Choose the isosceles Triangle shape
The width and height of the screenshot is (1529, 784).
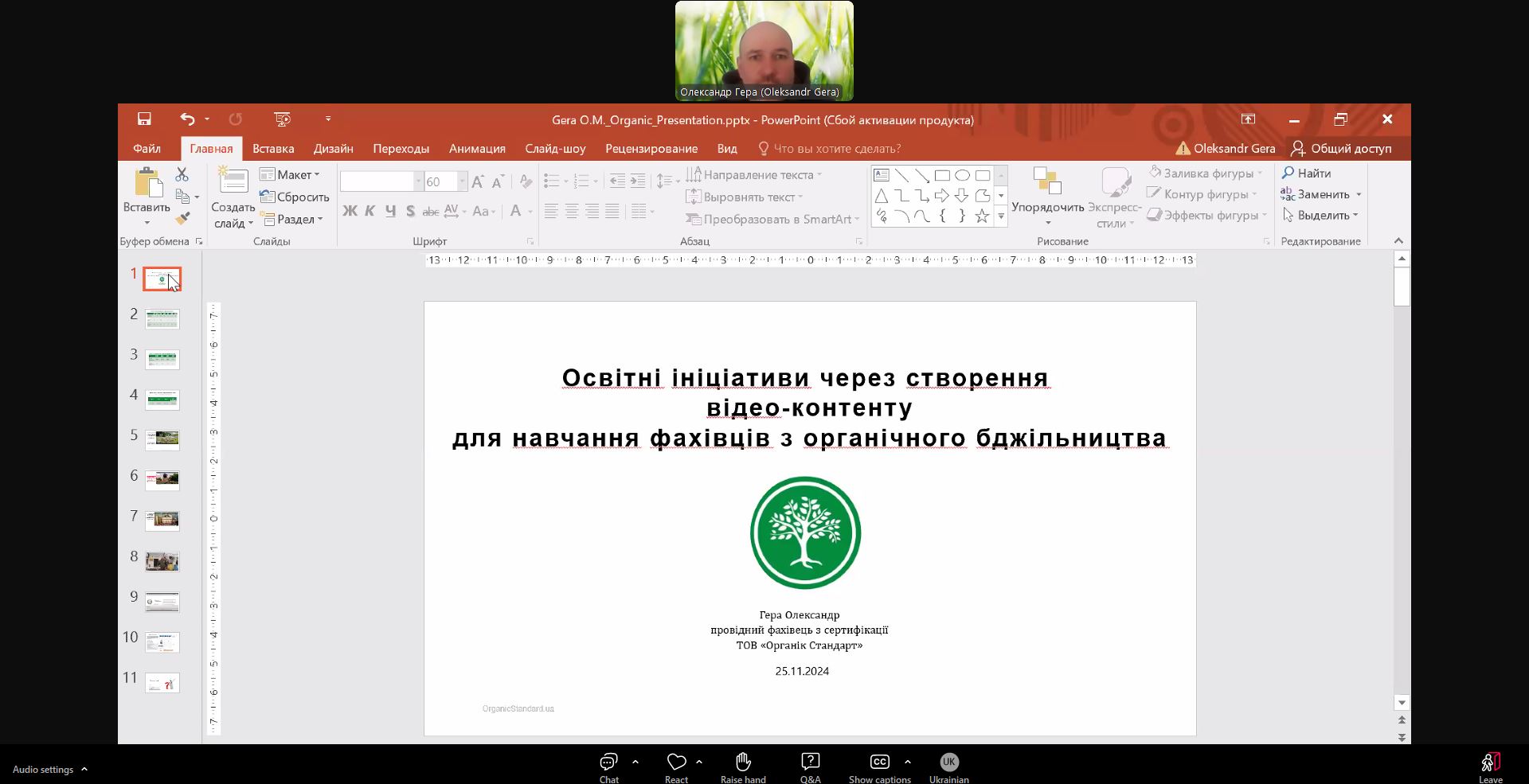click(x=882, y=196)
